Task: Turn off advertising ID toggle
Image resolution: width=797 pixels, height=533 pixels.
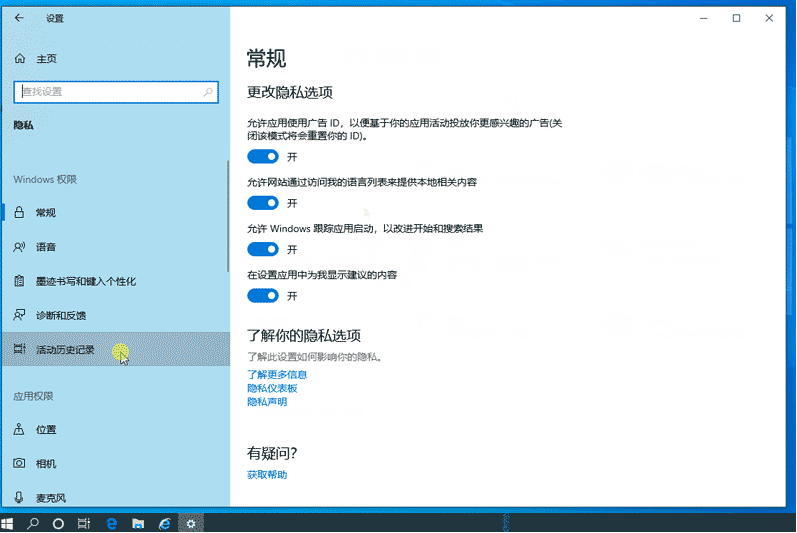Action: click(x=263, y=156)
